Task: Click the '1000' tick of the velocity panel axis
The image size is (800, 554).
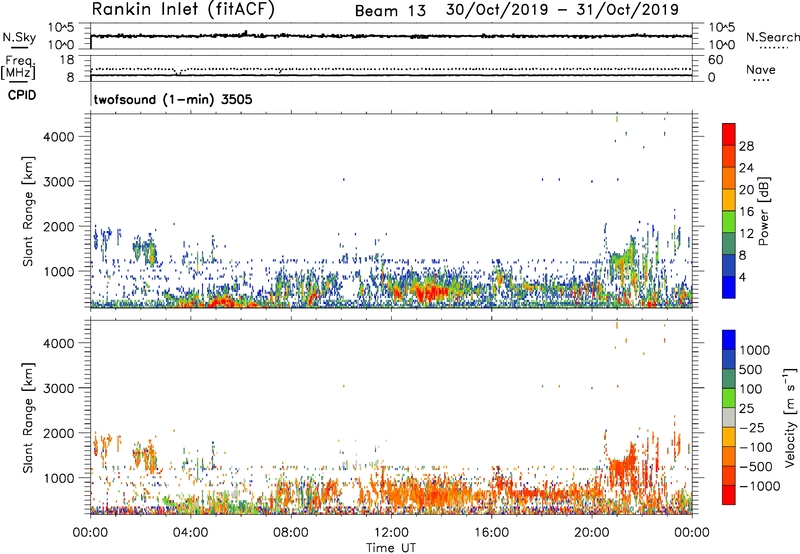Action: point(60,477)
